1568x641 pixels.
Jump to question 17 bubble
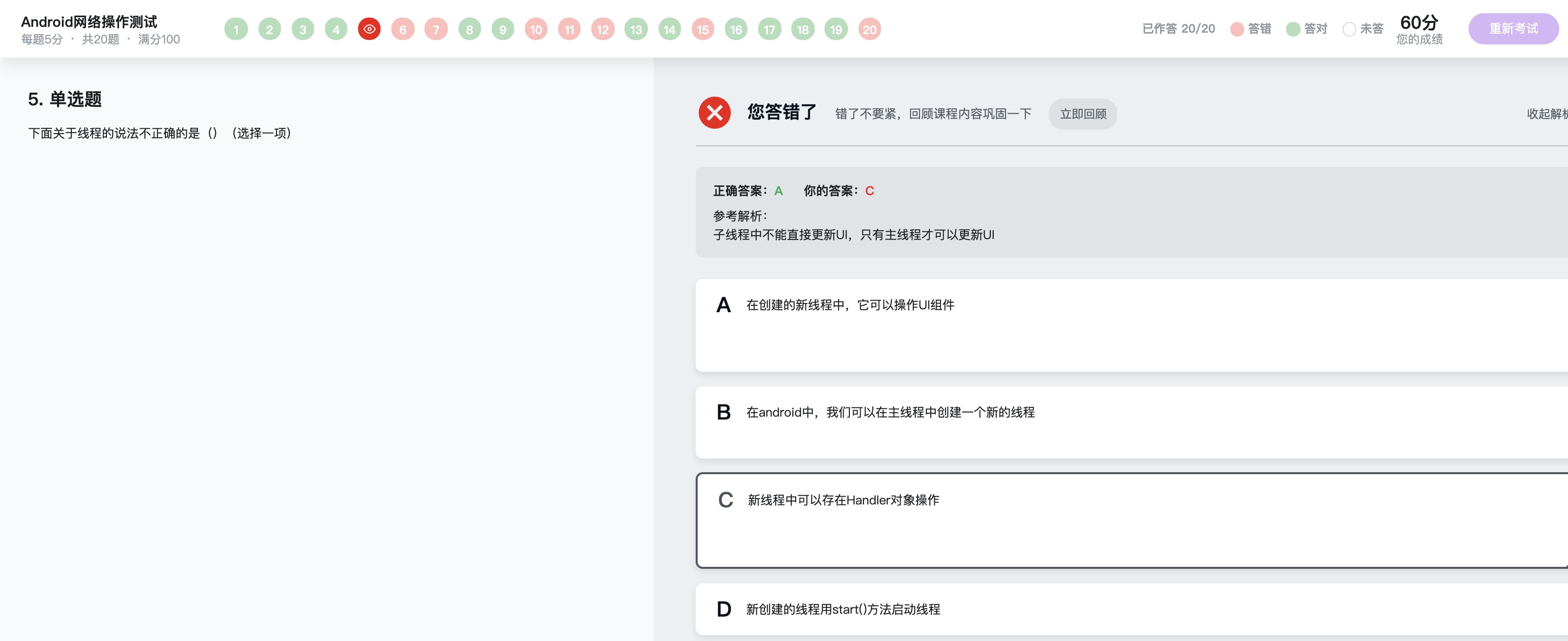[769, 29]
